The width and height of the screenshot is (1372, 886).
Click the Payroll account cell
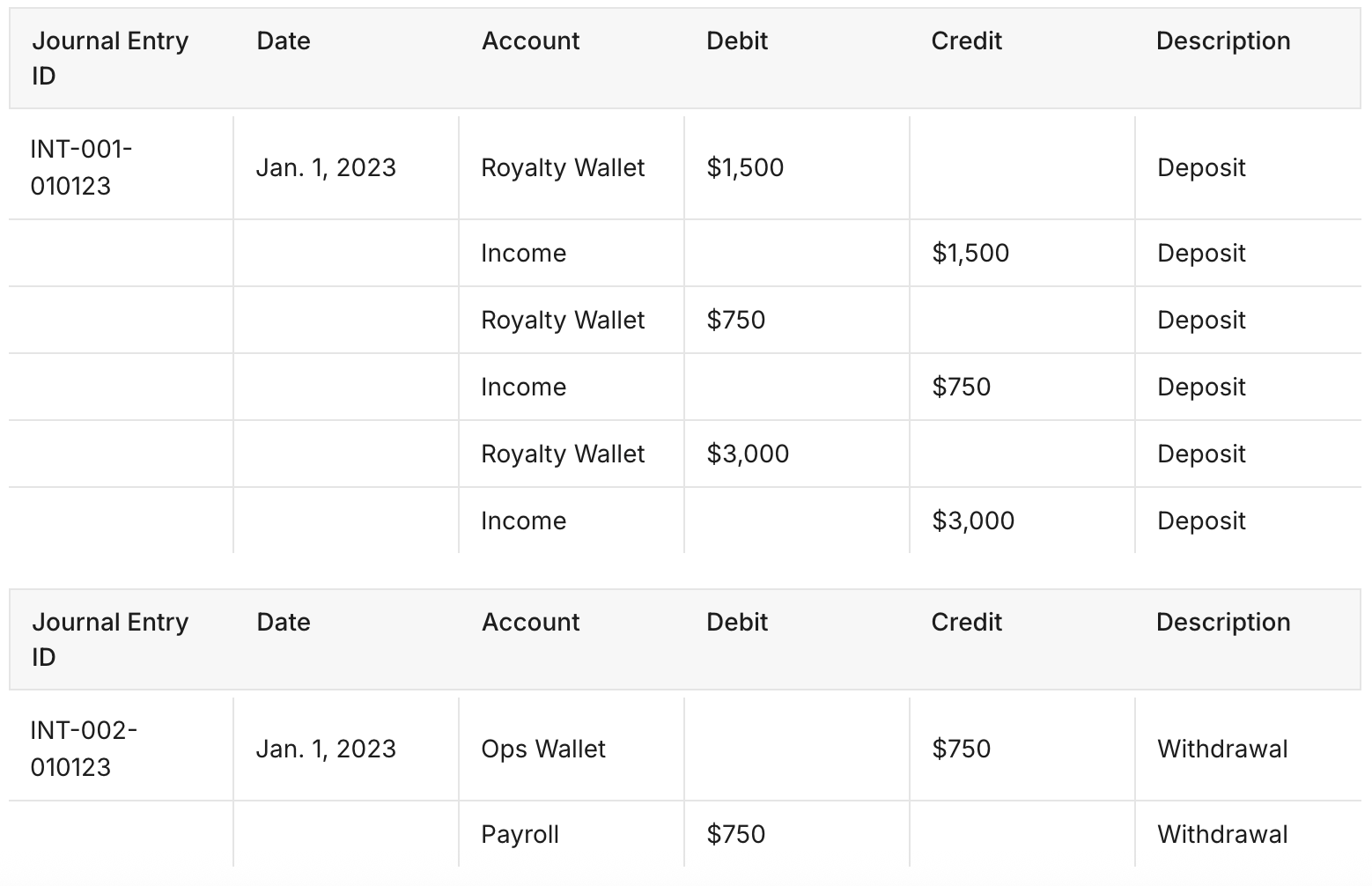tap(520, 834)
